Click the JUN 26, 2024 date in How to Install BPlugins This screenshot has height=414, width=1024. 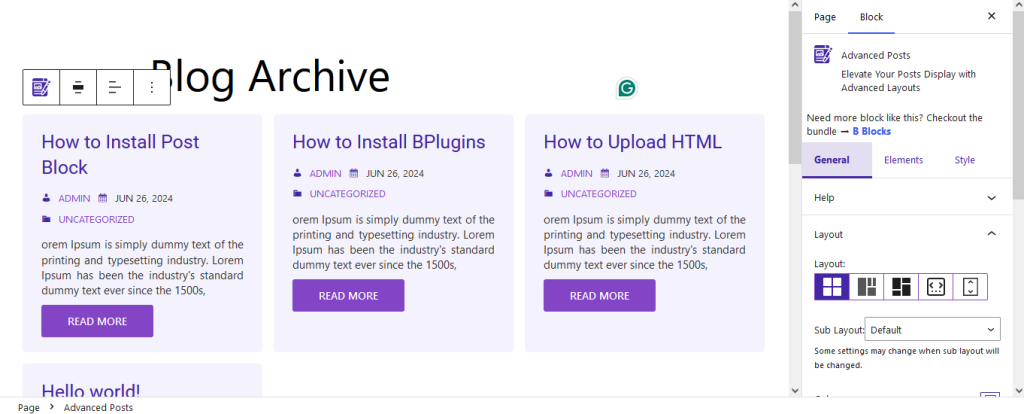[395, 174]
